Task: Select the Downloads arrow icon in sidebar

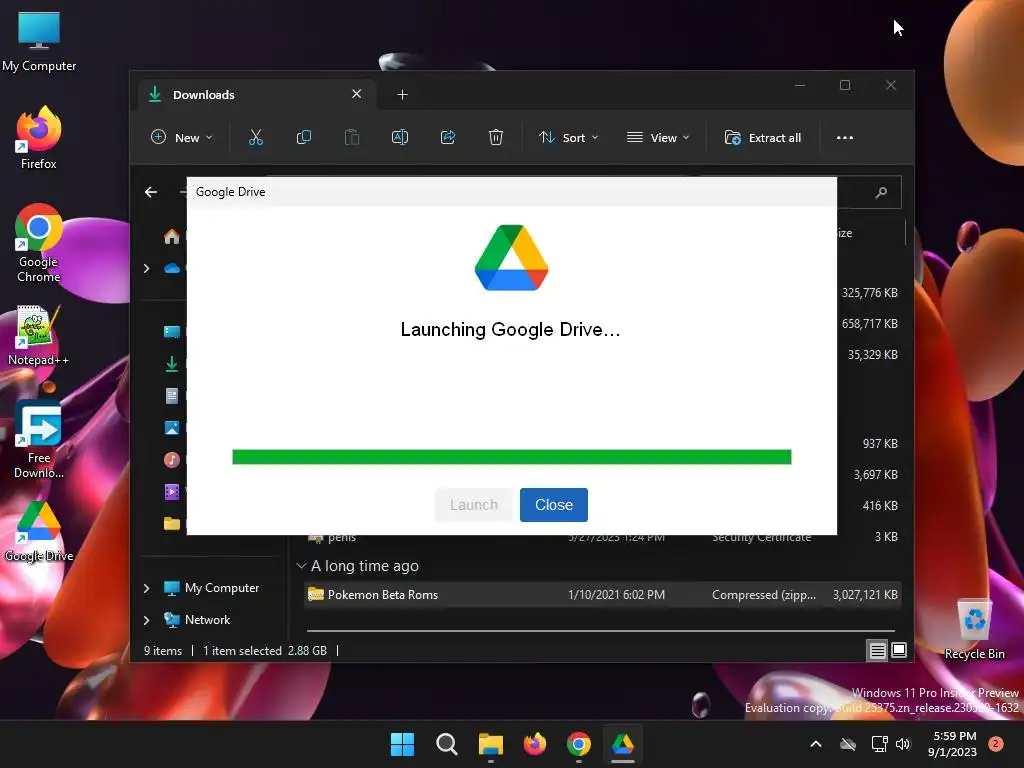Action: coord(172,364)
